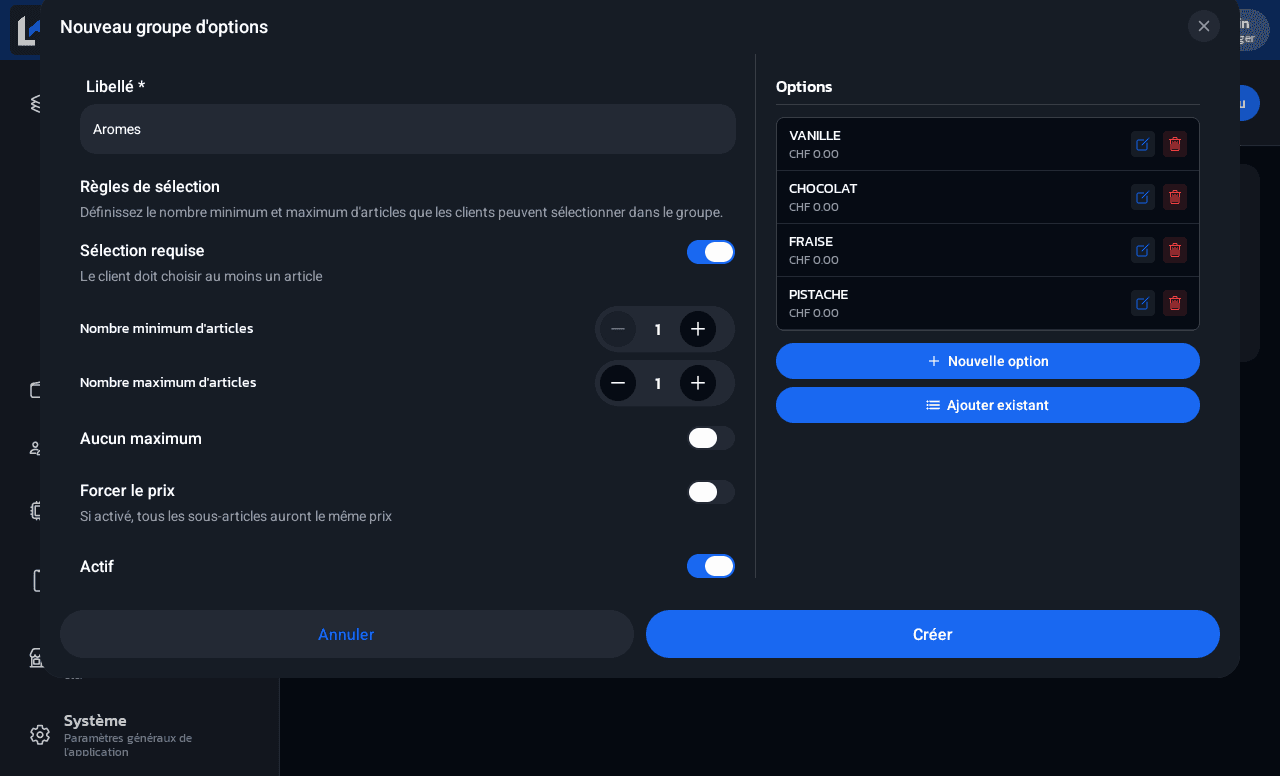This screenshot has width=1280, height=776.
Task: Open Système in the sidebar
Action: pos(96,720)
